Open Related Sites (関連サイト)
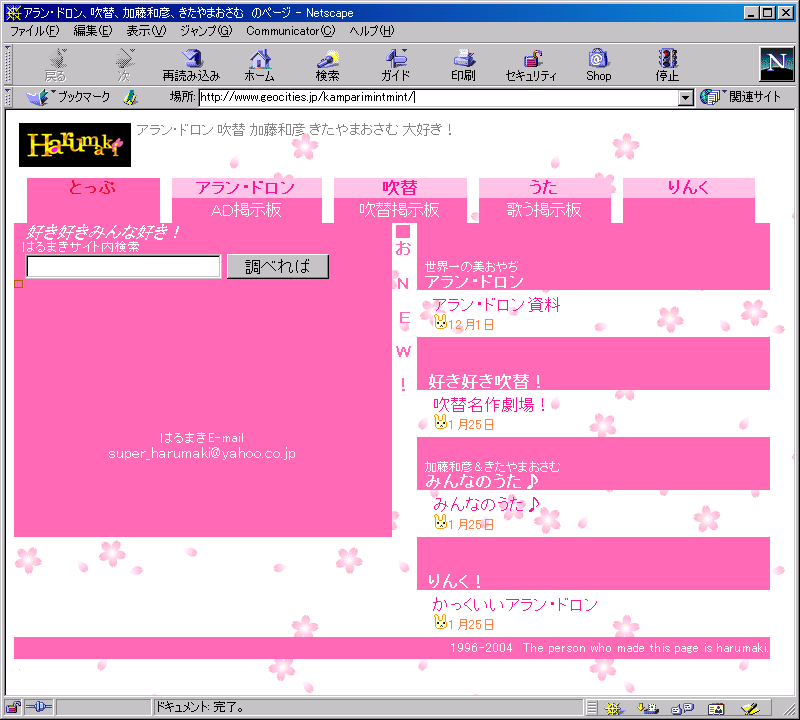The height and width of the screenshot is (720, 800). [740, 97]
